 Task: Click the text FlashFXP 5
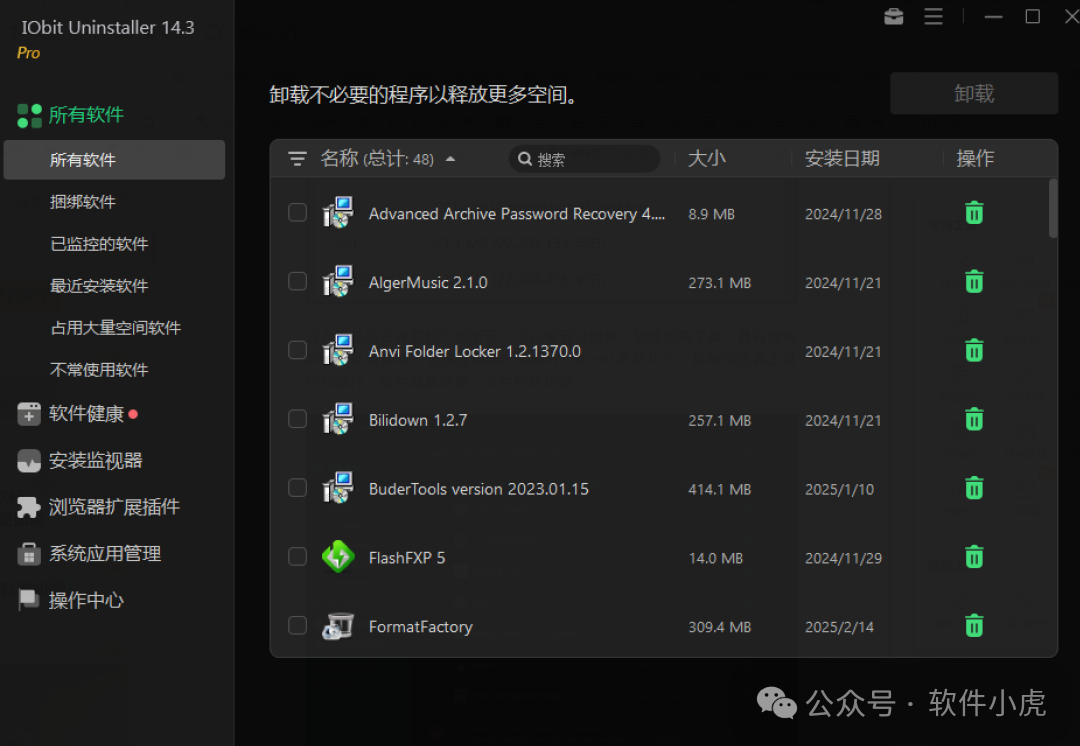tap(406, 558)
